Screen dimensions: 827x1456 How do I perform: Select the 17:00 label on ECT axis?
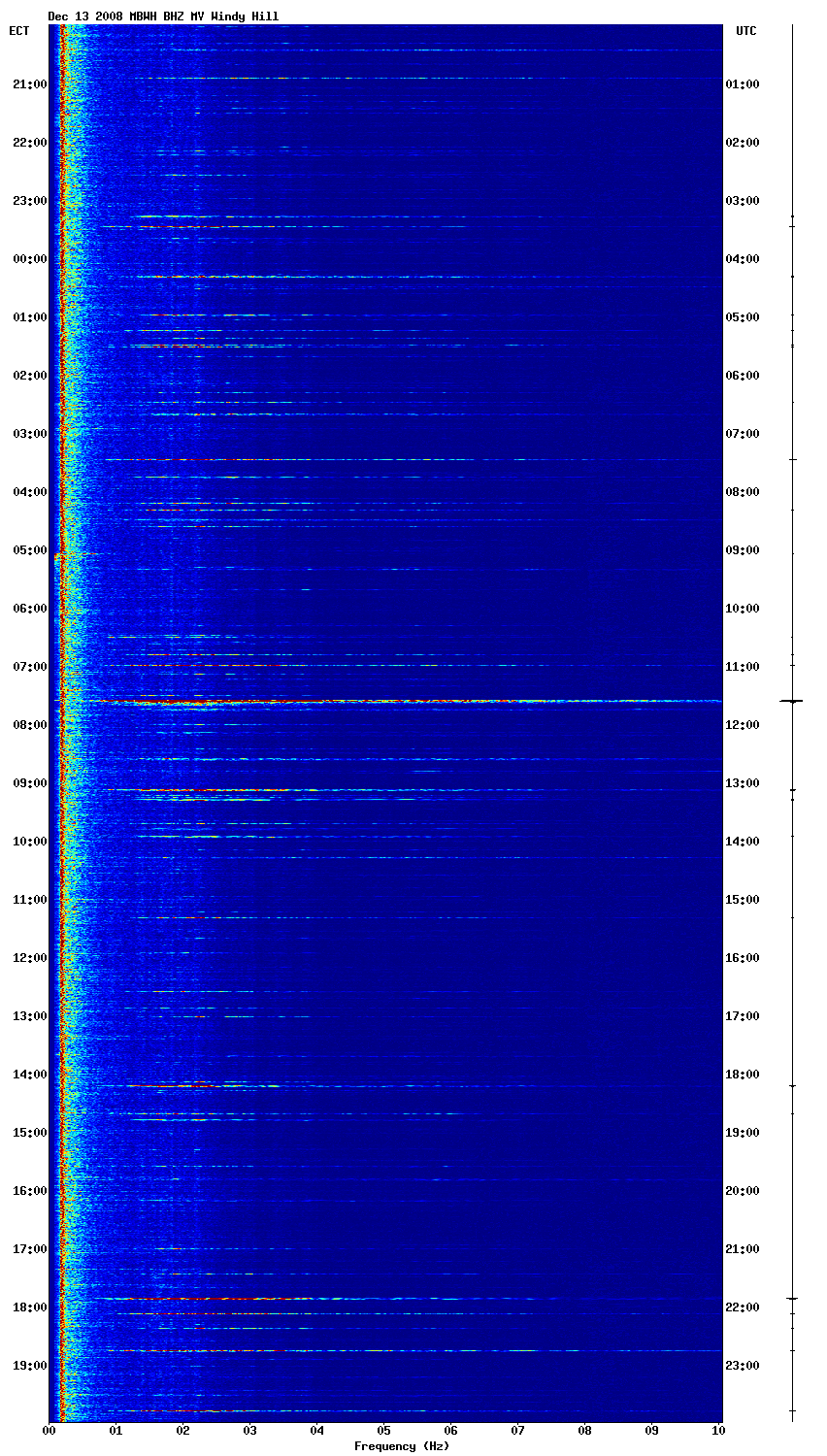coord(29,1249)
